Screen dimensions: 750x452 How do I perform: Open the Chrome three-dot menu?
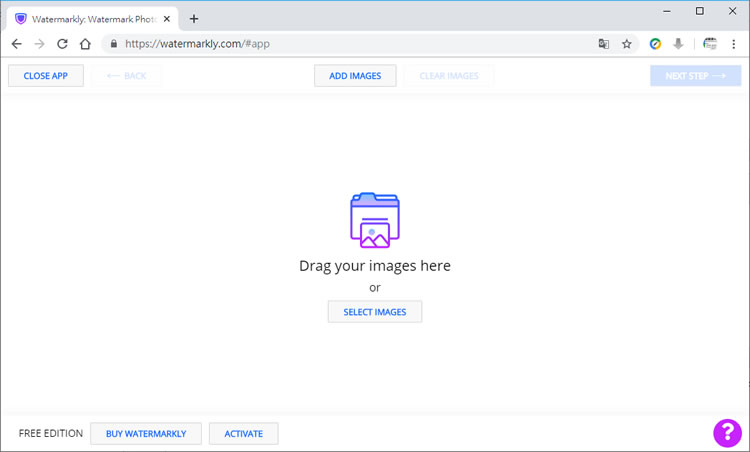pyautogui.click(x=734, y=44)
